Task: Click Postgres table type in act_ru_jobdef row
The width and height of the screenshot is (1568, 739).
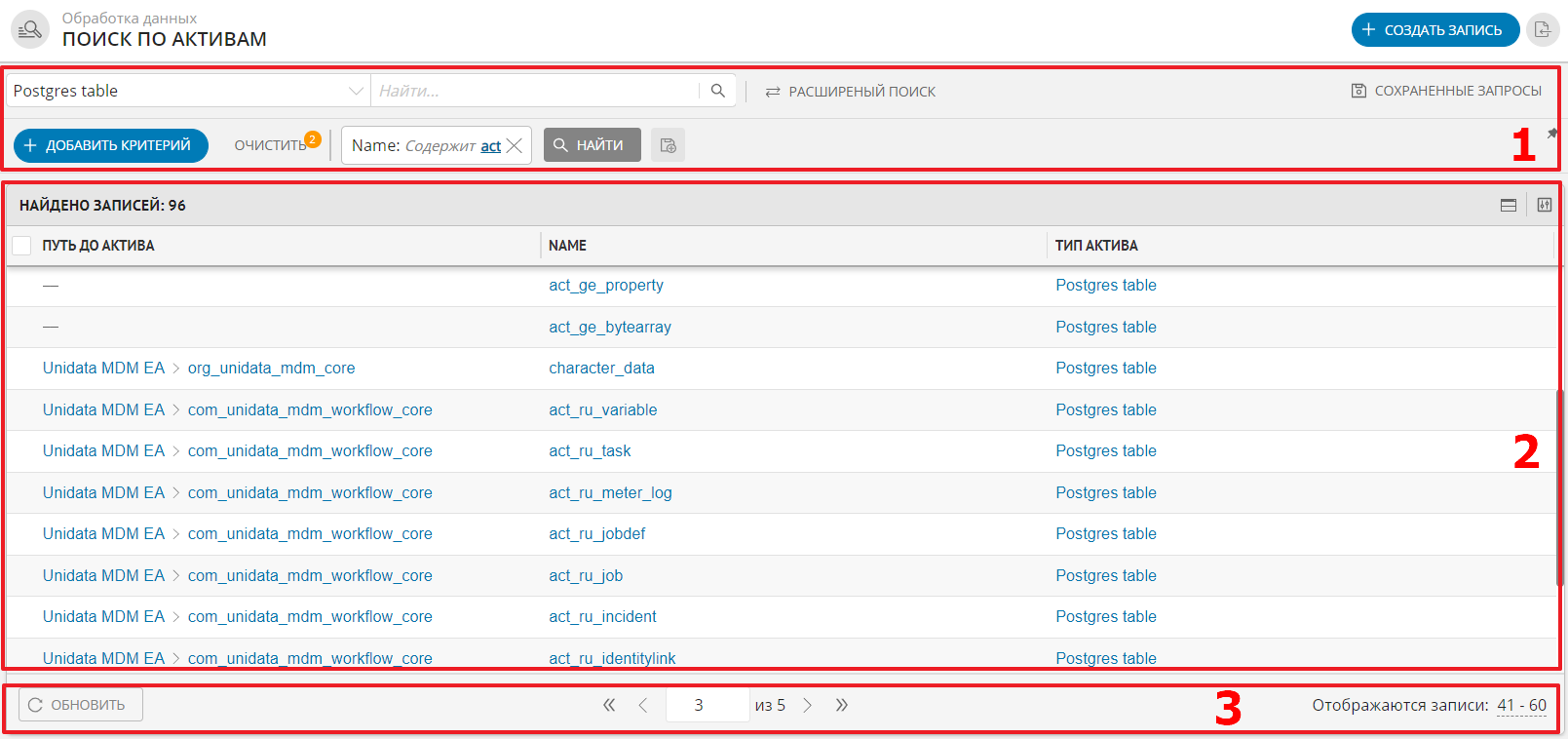Action: tap(1106, 534)
